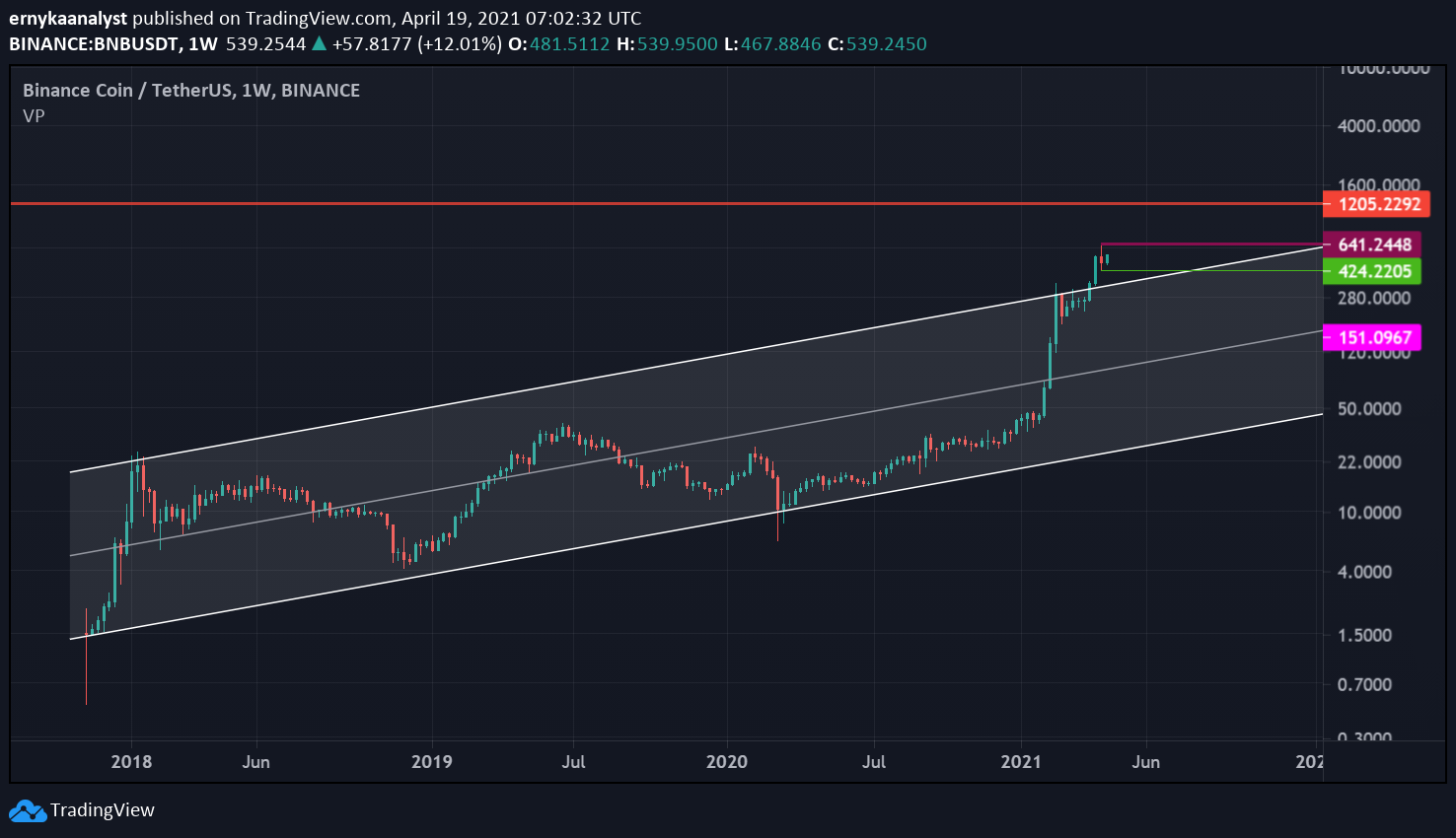Click the green up-triangle change indicator
1456x838 pixels.
coord(319,43)
